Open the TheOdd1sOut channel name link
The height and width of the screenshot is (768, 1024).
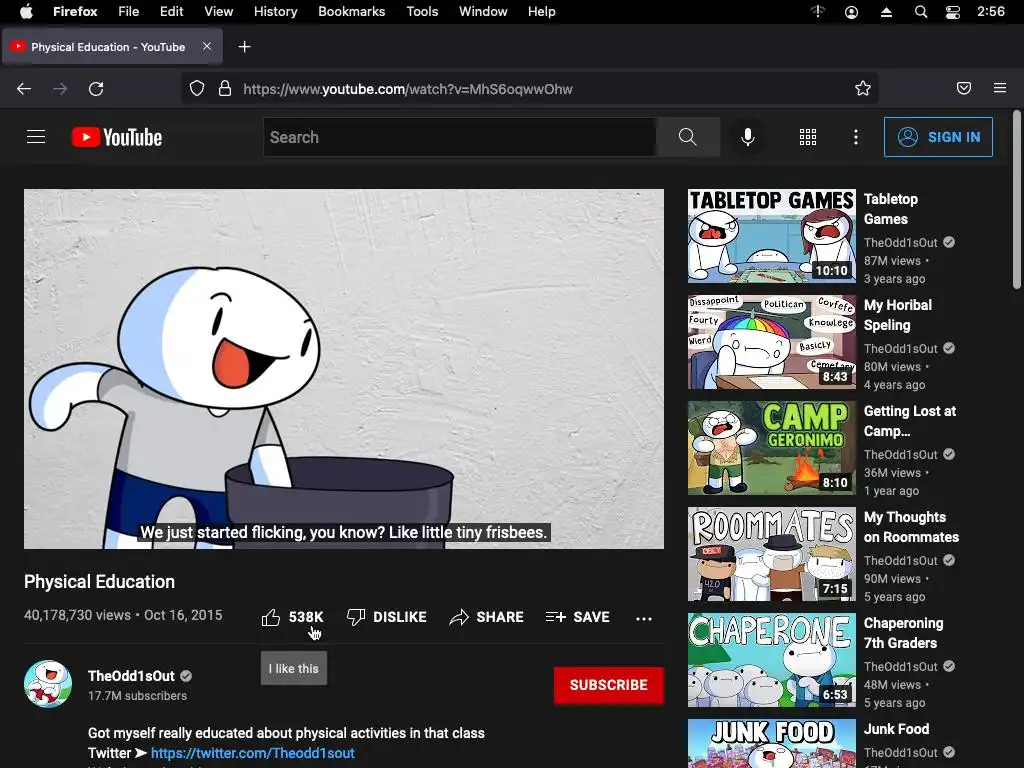point(131,676)
